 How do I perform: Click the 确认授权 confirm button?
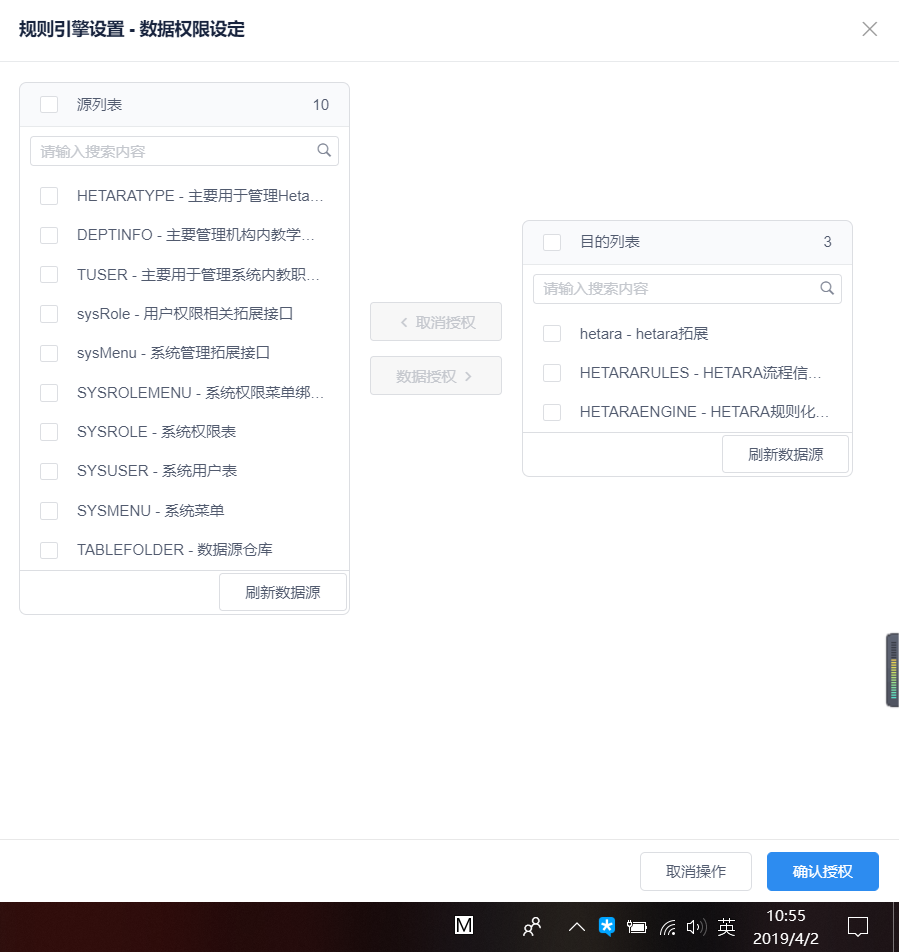pos(822,871)
